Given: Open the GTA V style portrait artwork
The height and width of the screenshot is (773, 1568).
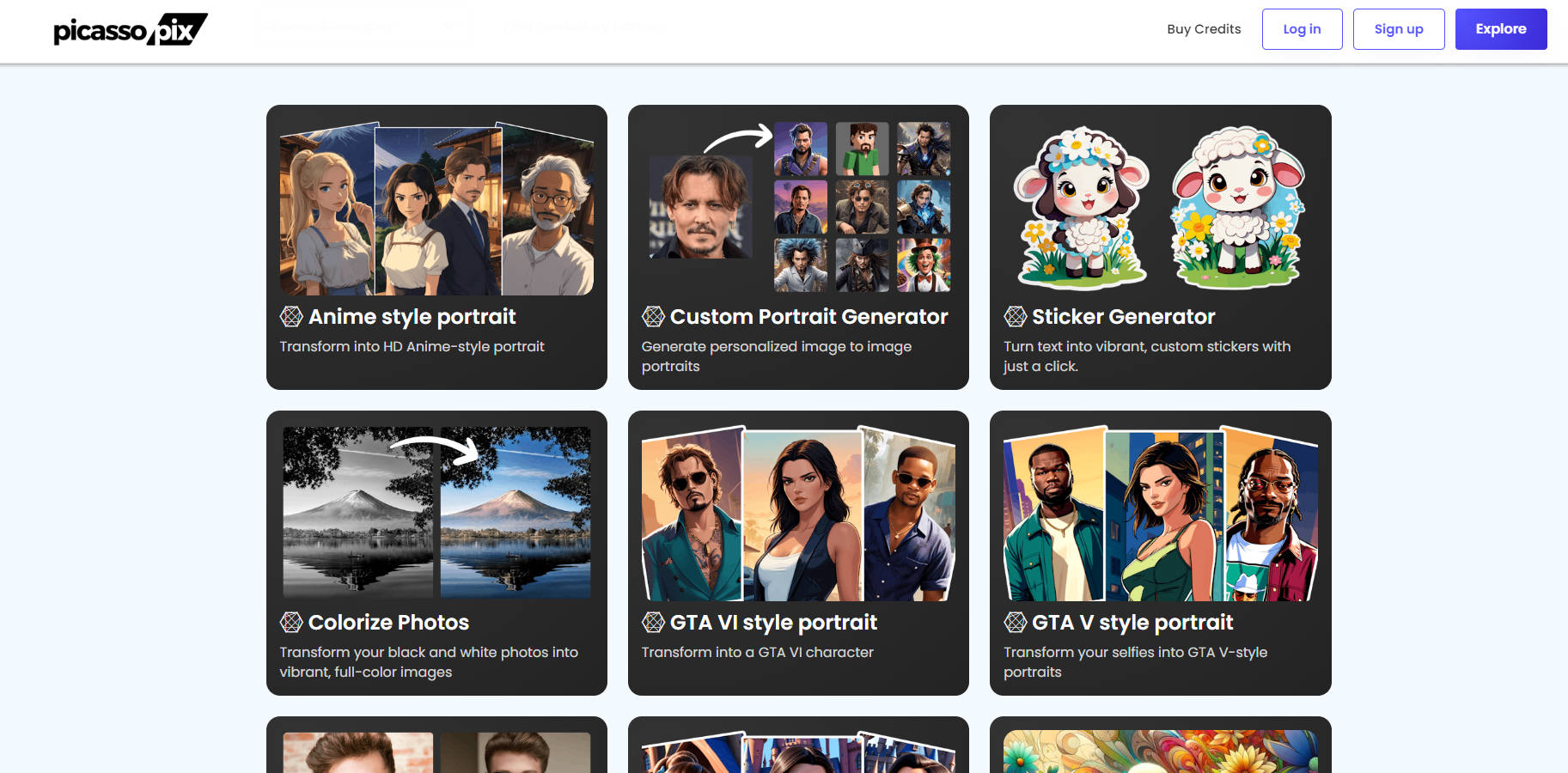Looking at the screenshot, I should point(1160,513).
